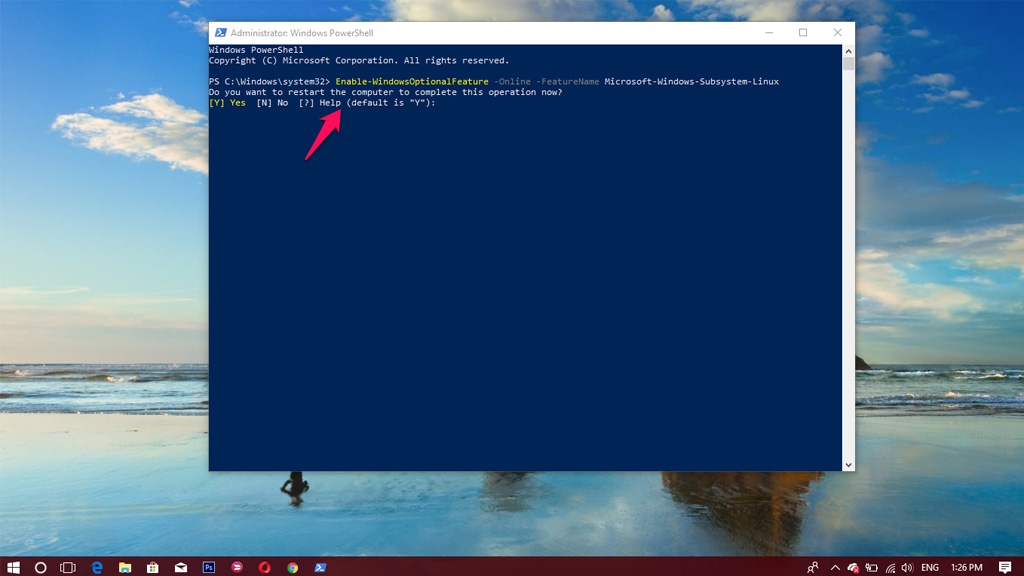Click the 'Do you want to restart' line
This screenshot has height=576, width=1024.
click(385, 92)
